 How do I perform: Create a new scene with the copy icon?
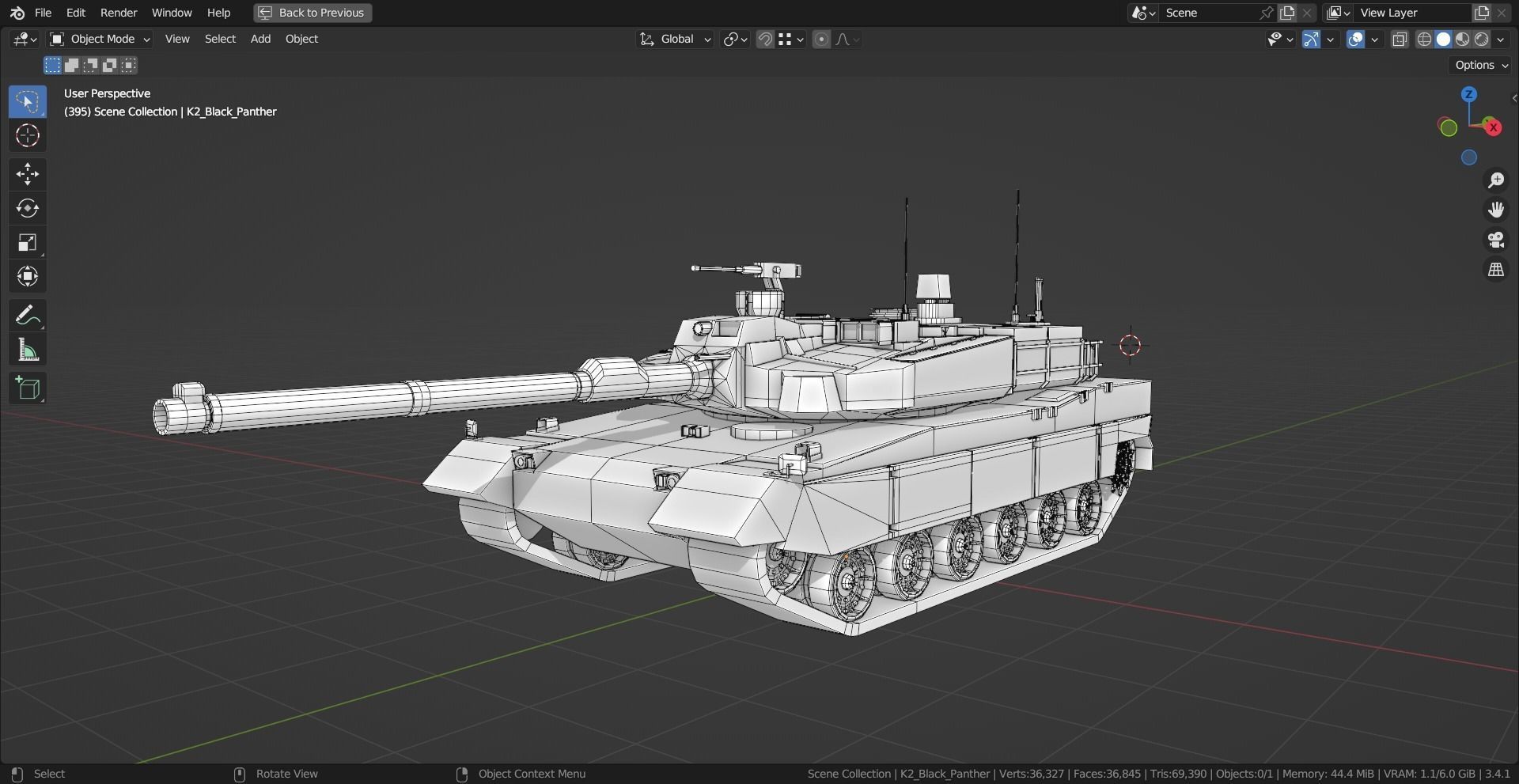(x=1288, y=13)
